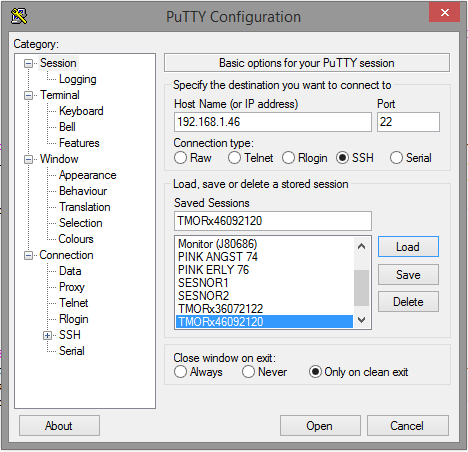
Task: Collapse the Connection tree branch
Action: pyautogui.click(x=29, y=255)
